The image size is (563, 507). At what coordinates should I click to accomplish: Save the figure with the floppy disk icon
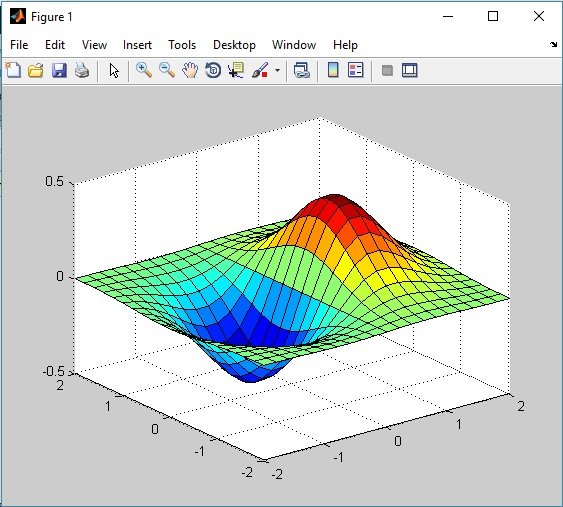point(59,70)
